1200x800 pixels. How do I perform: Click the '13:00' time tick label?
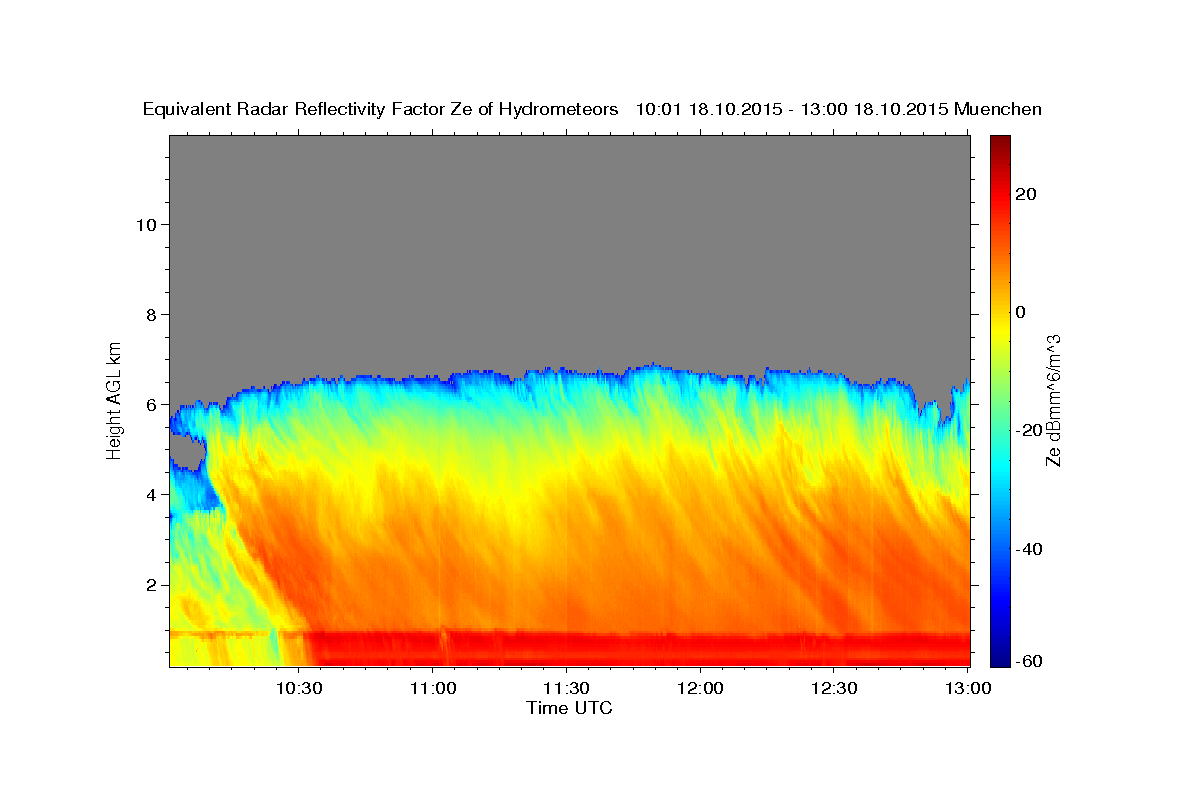pos(966,688)
